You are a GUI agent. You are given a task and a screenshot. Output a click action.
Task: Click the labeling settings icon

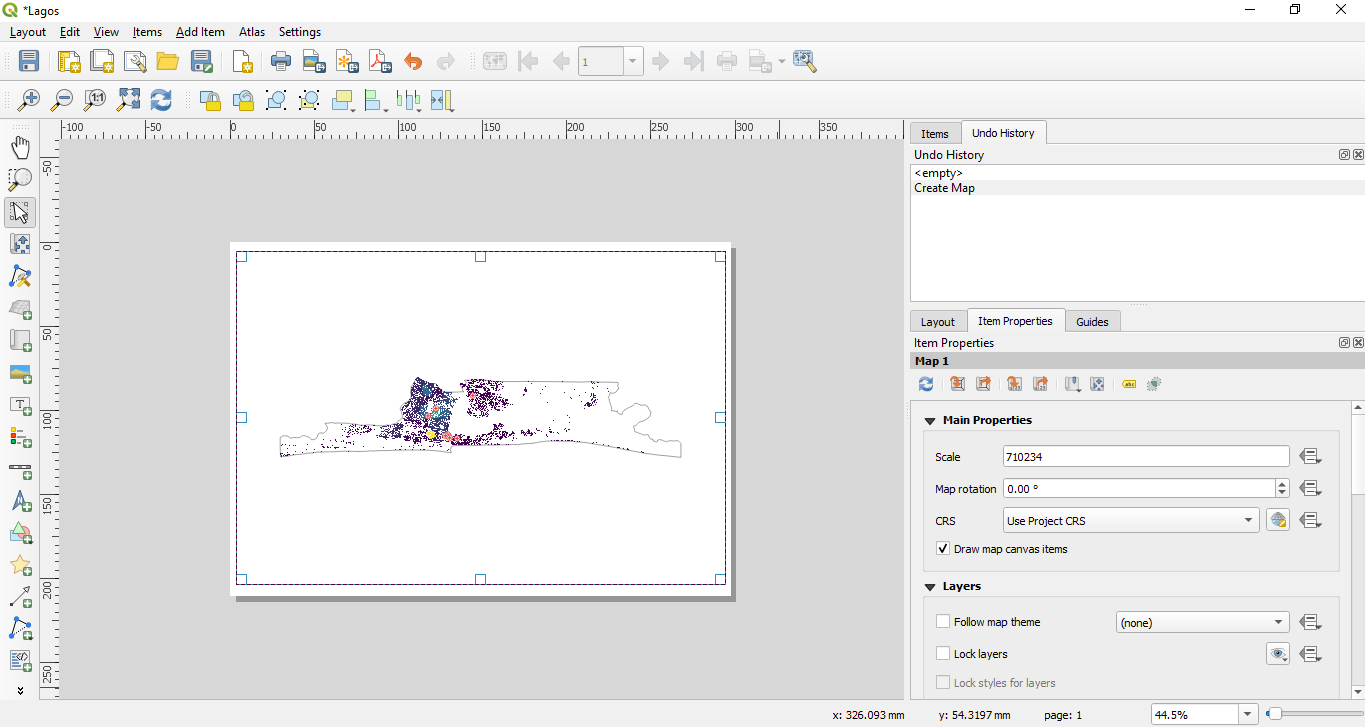1129,384
